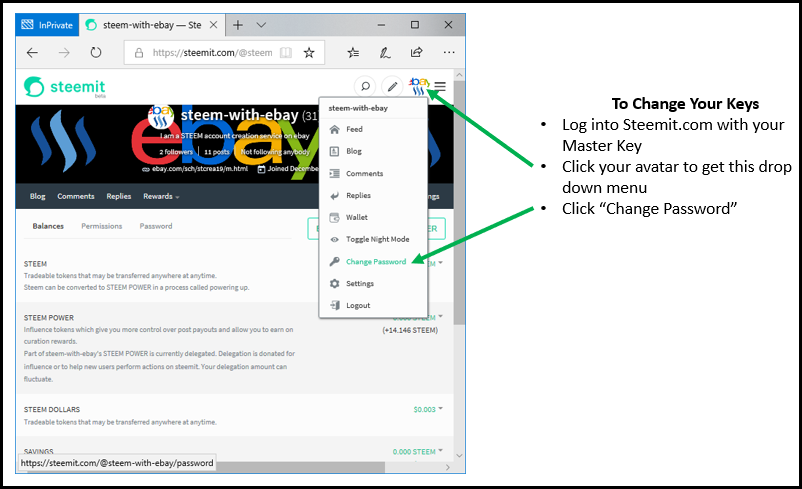Open the Replies tab in profile nav

[x=119, y=196]
